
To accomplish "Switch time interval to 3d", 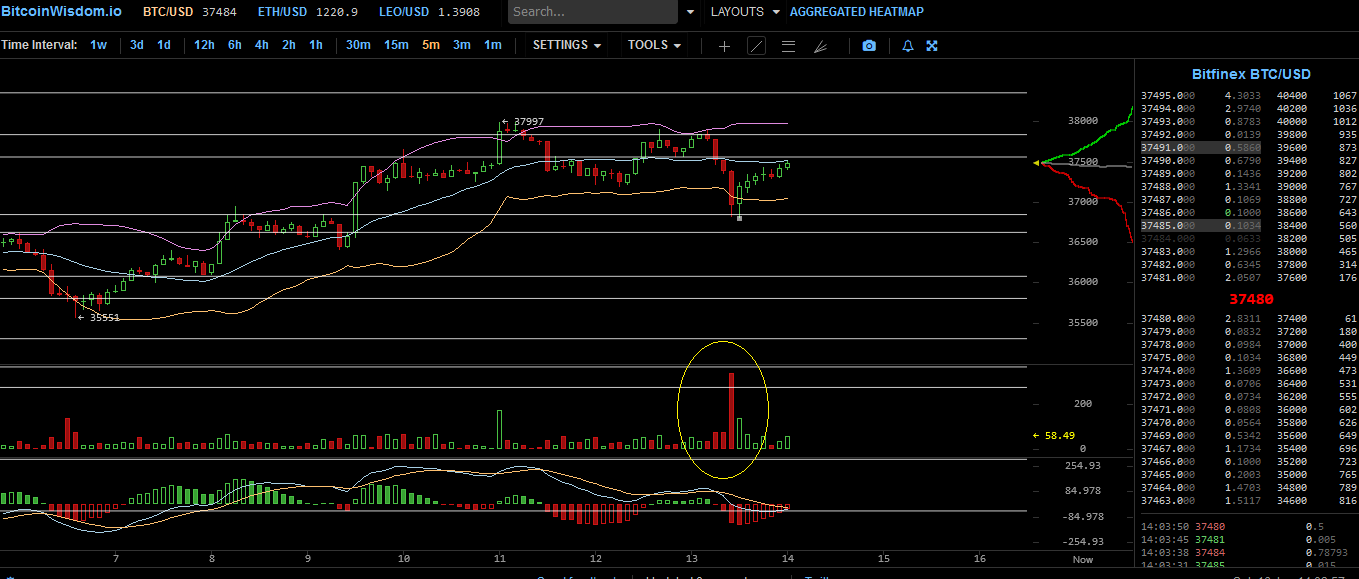I will (x=137, y=45).
